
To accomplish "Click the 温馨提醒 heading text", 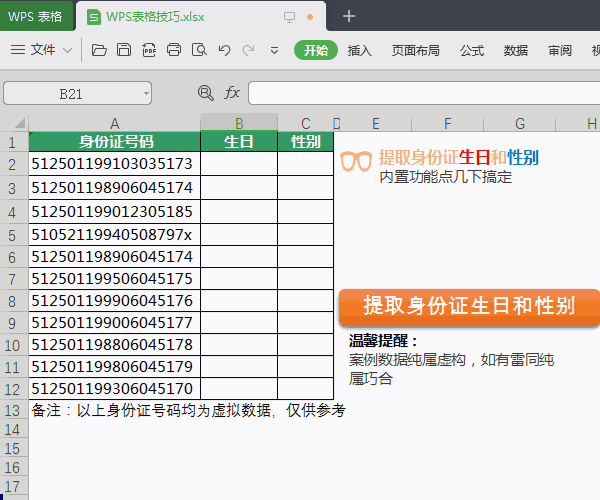I will click(383, 340).
